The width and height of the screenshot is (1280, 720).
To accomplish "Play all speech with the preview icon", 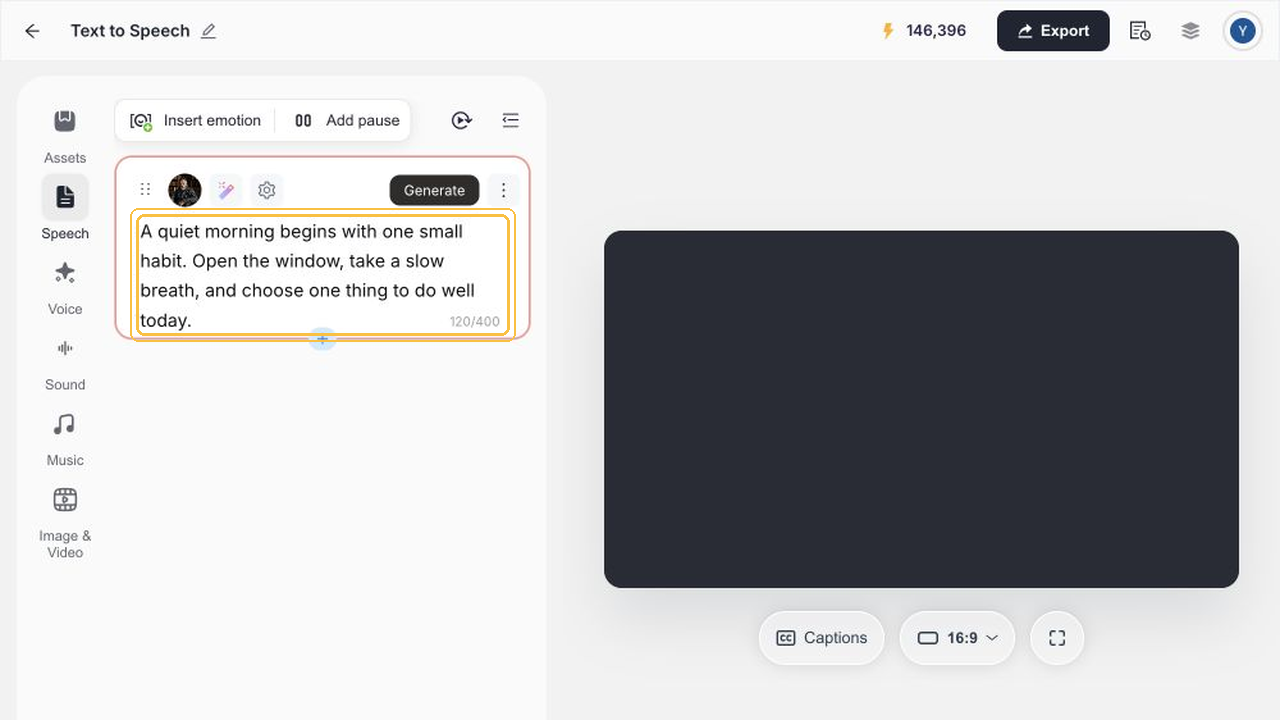I will [461, 120].
